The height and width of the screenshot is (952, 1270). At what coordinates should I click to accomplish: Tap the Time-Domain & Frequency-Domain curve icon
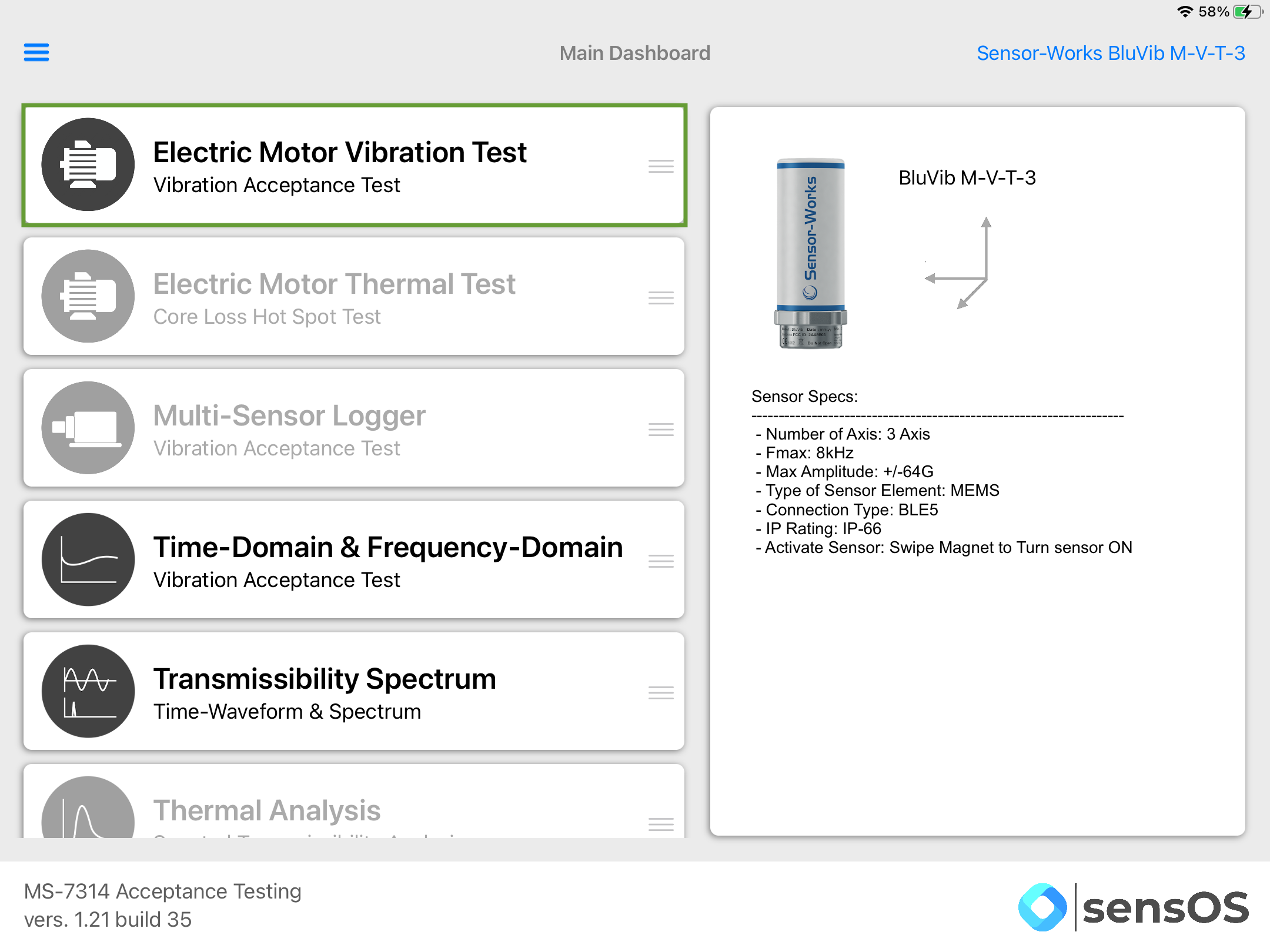pyautogui.click(x=88, y=559)
